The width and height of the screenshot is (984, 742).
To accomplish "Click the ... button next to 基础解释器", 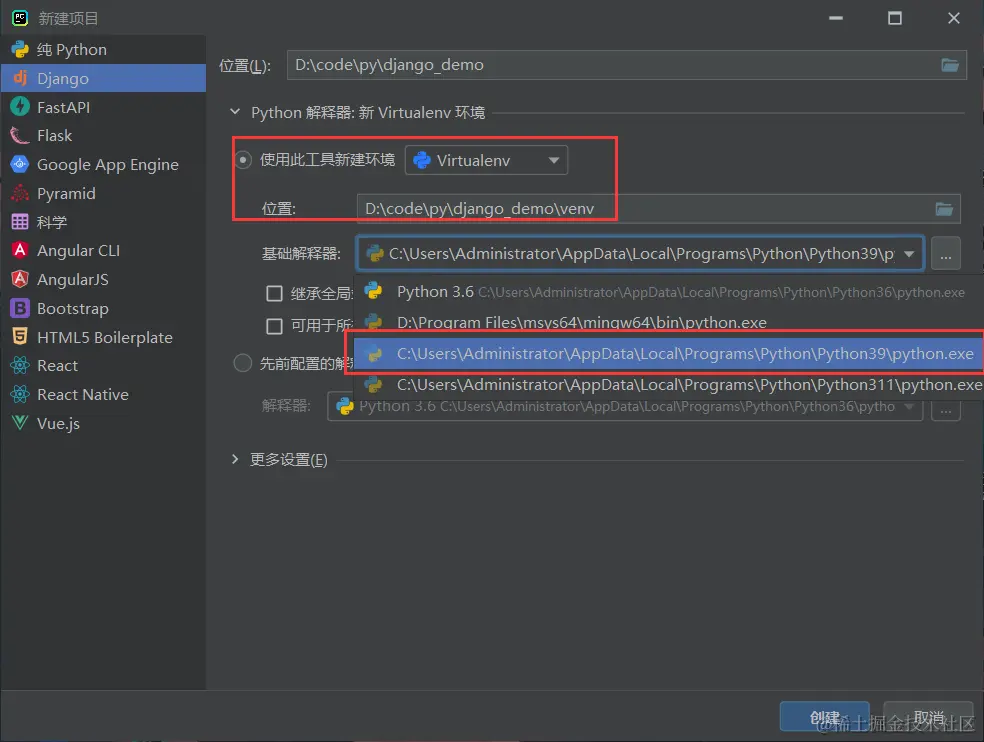I will point(946,254).
